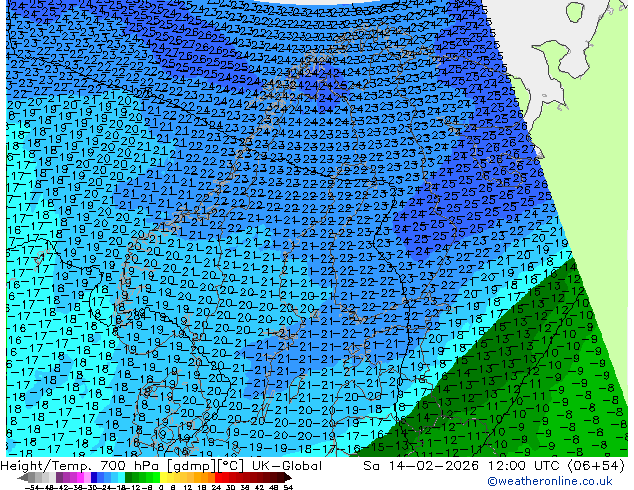The image size is (634, 490).
Task: Click the 12:00 UTC (06+54) forecast time
Action: (556, 466)
